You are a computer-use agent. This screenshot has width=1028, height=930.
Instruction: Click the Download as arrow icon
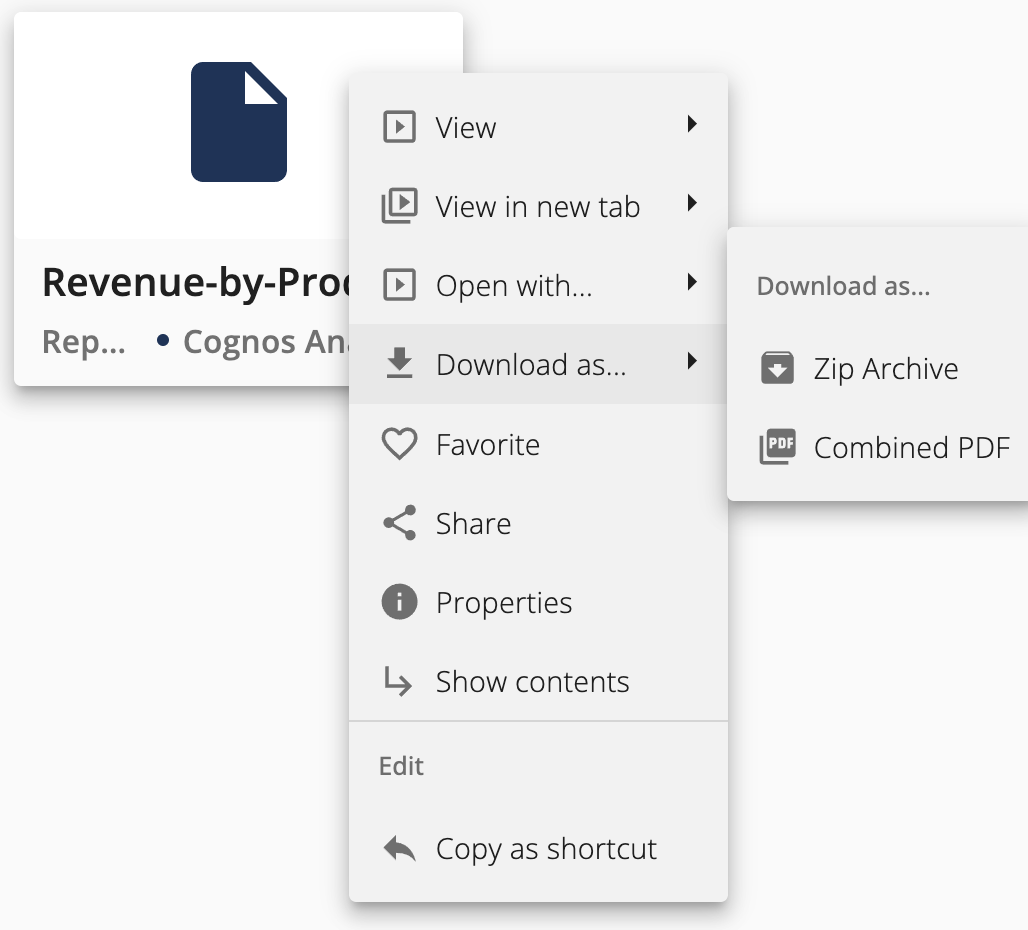[399, 363]
